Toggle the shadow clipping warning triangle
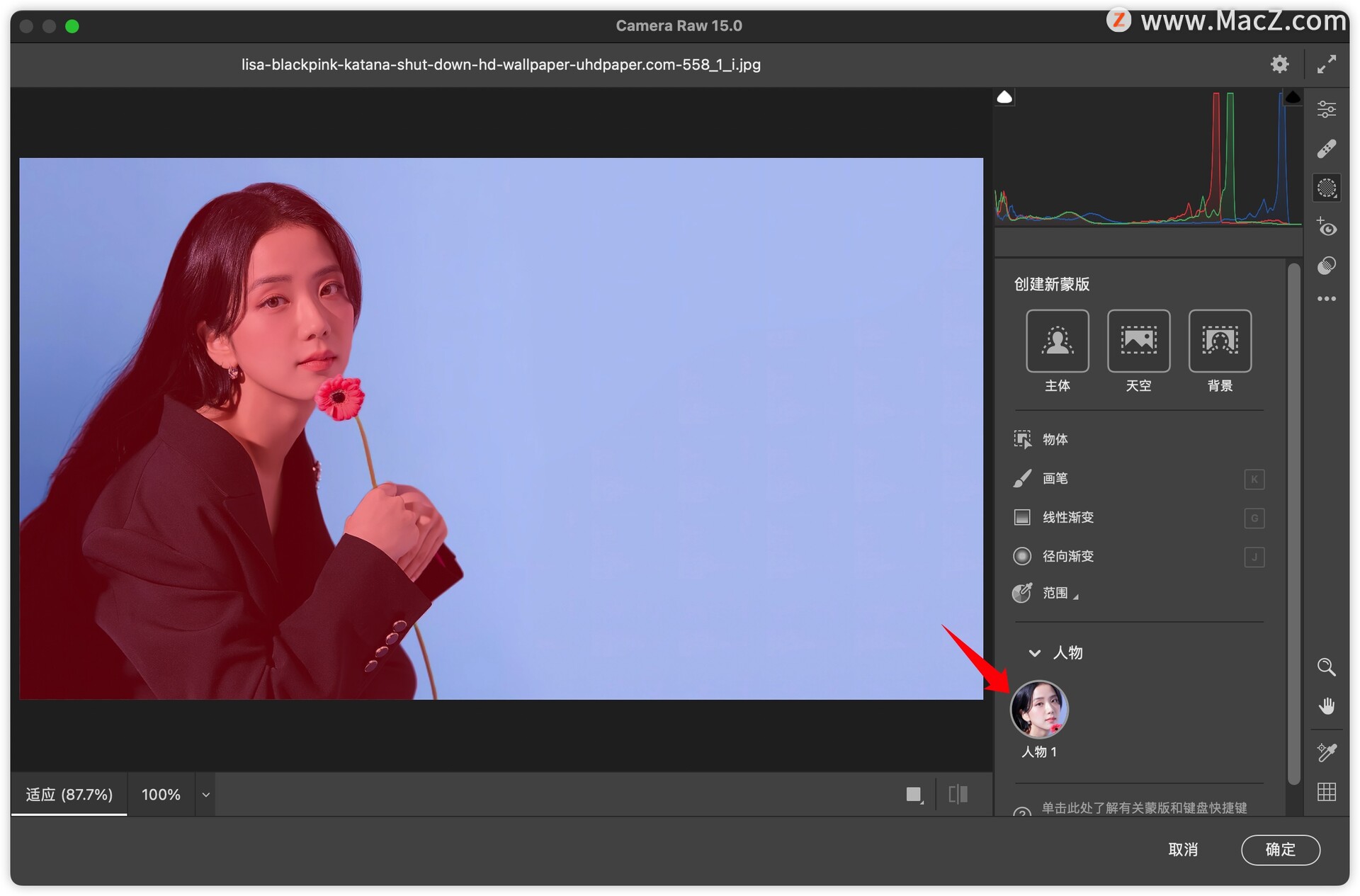Image resolution: width=1360 pixels, height=896 pixels. tap(1004, 97)
